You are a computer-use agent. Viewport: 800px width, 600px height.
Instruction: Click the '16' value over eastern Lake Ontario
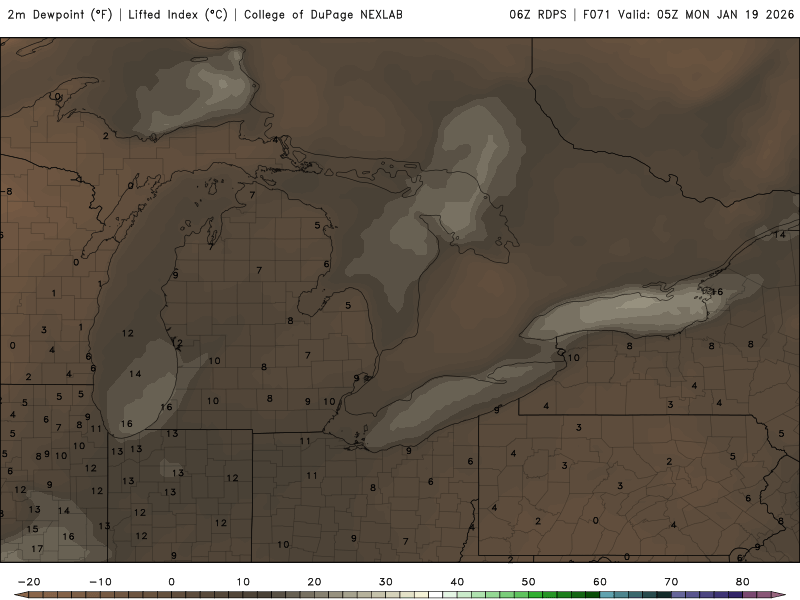(717, 292)
